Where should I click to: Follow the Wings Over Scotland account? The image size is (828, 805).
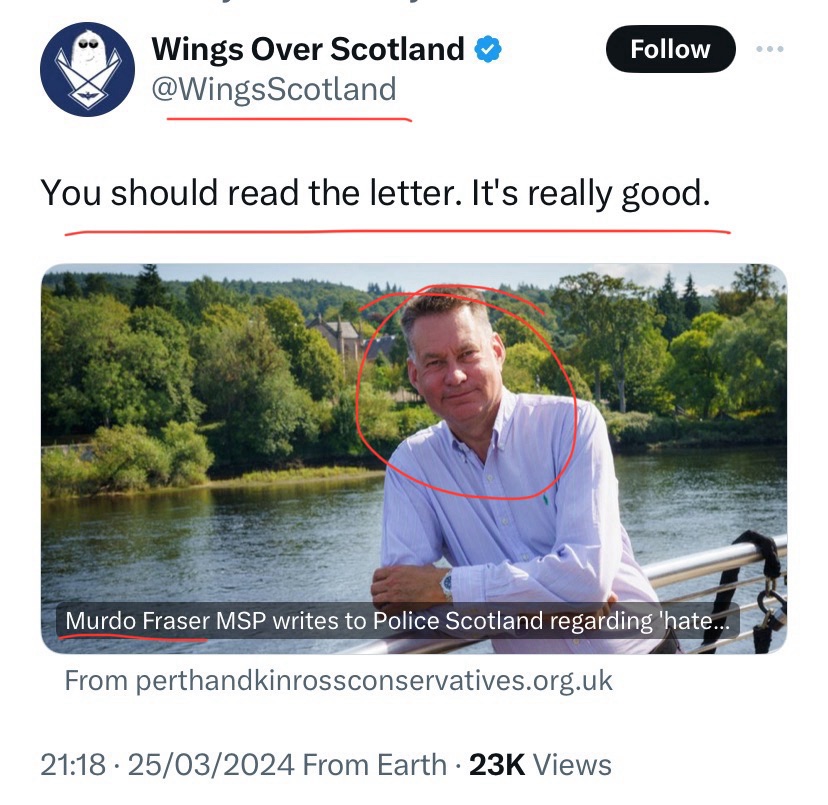[x=670, y=49]
